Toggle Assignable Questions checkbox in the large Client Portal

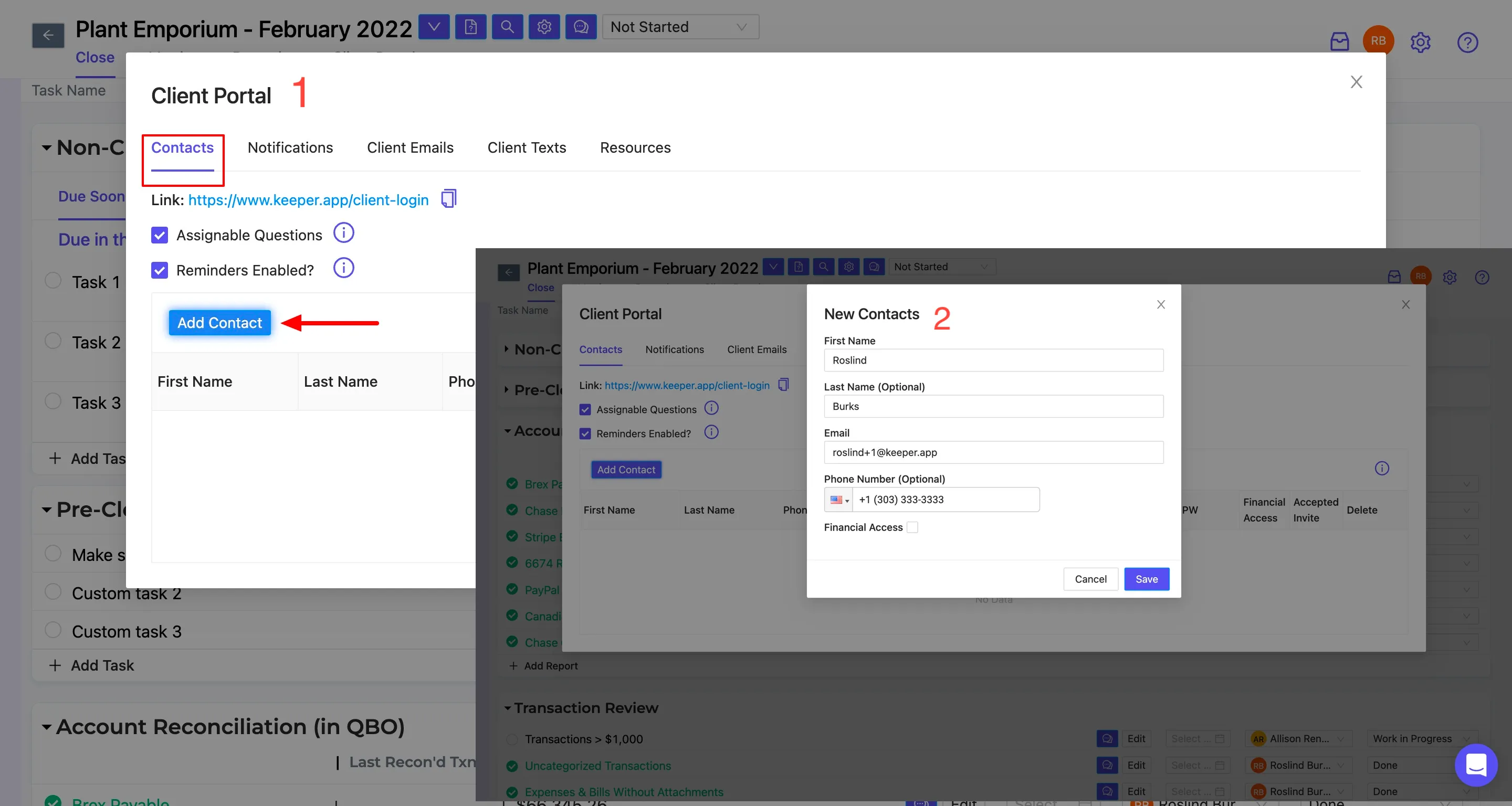(x=160, y=235)
